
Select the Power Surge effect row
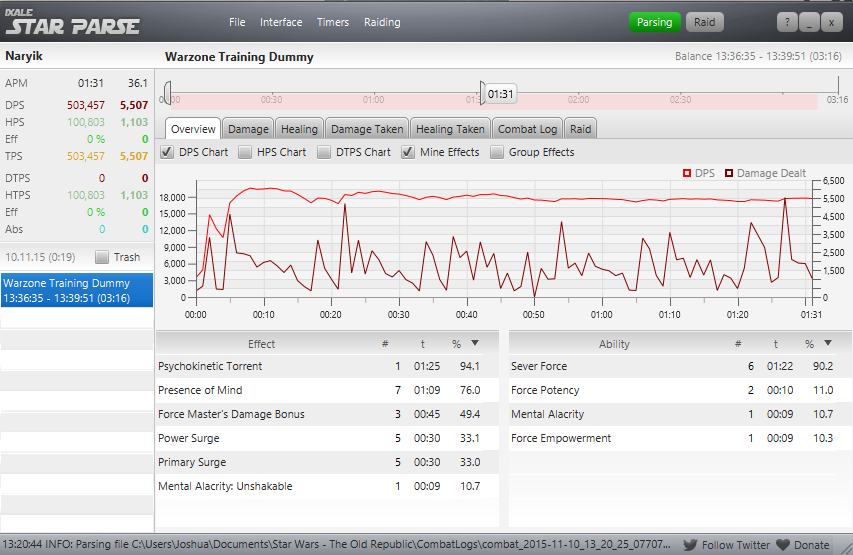pos(327,438)
